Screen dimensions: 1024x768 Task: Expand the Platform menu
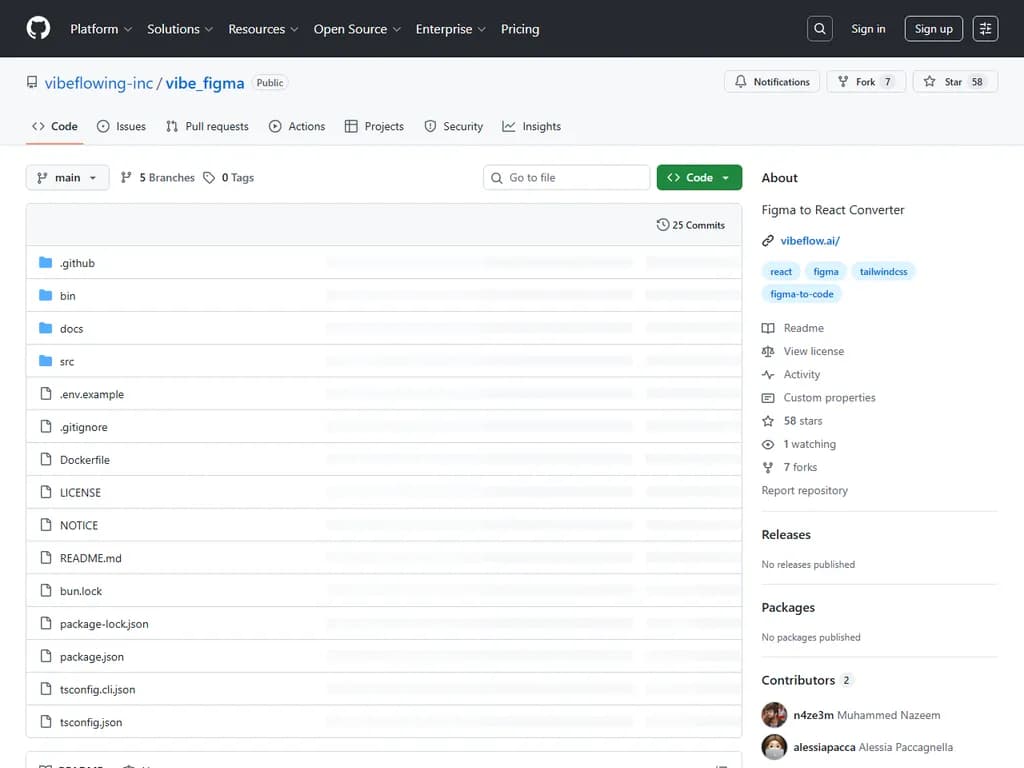(101, 29)
